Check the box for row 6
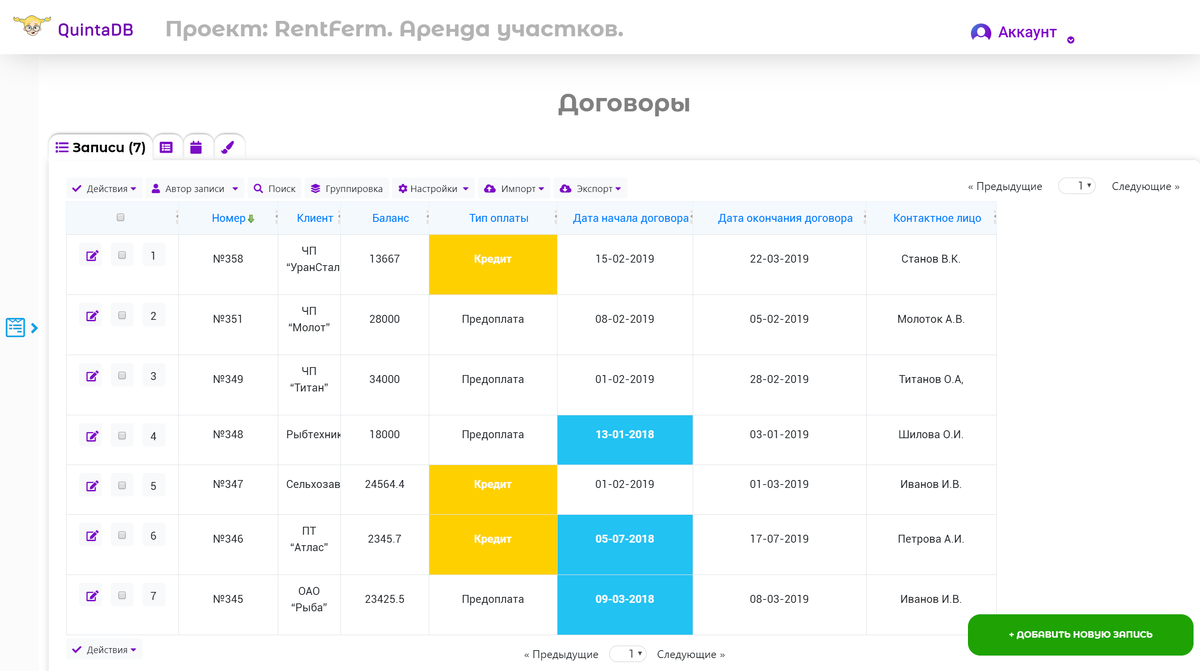 pos(122,536)
